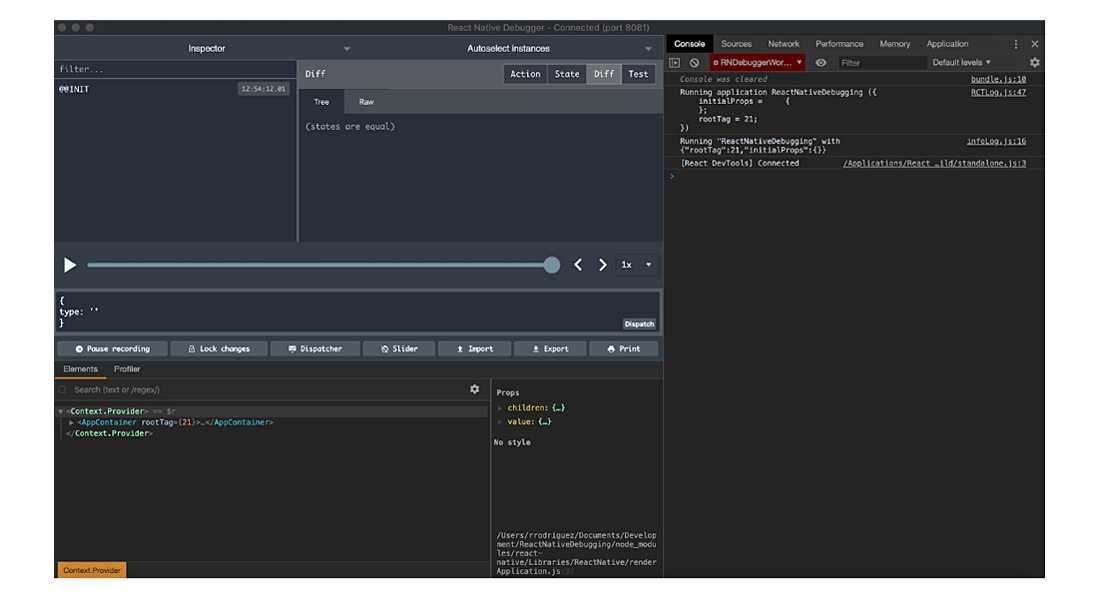Click the filter actions input field
This screenshot has width=1100, height=597.
click(175, 69)
